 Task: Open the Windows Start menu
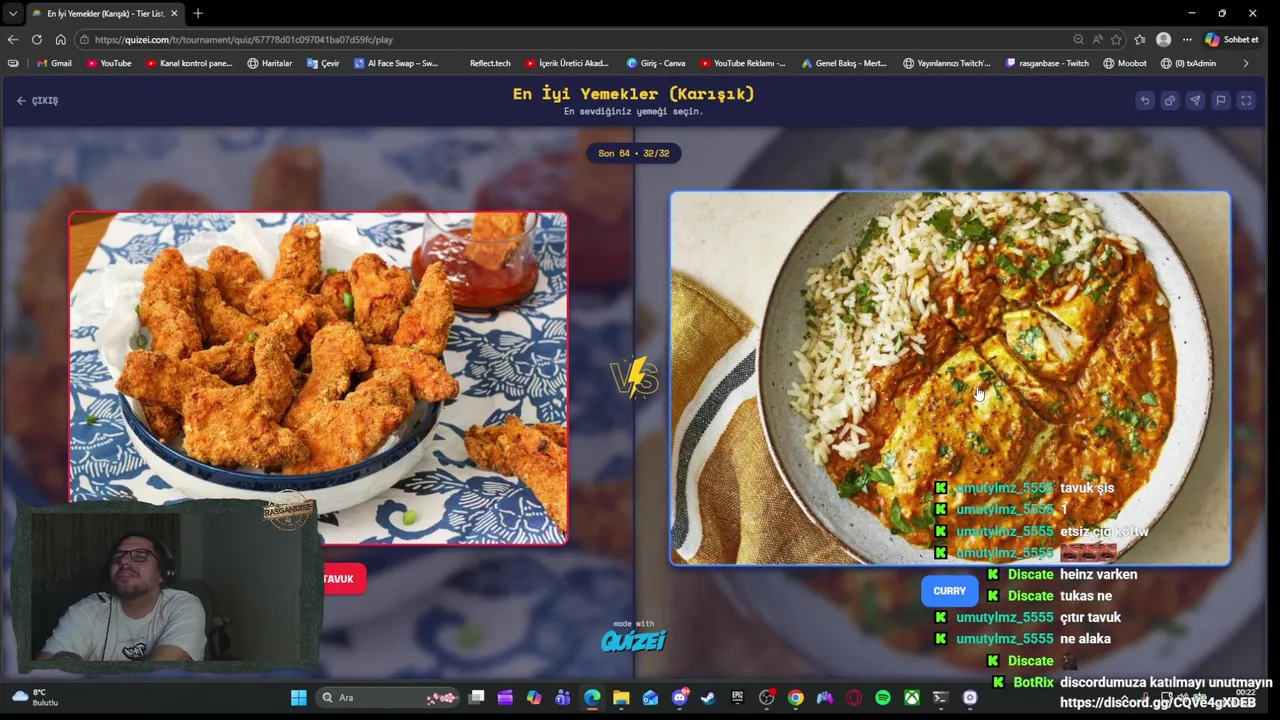298,698
